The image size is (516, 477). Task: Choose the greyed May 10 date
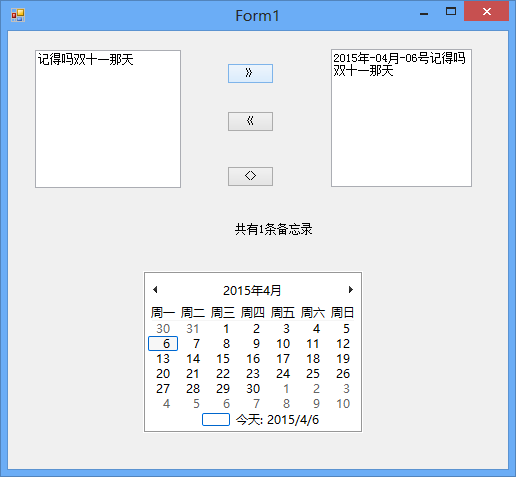[343, 404]
